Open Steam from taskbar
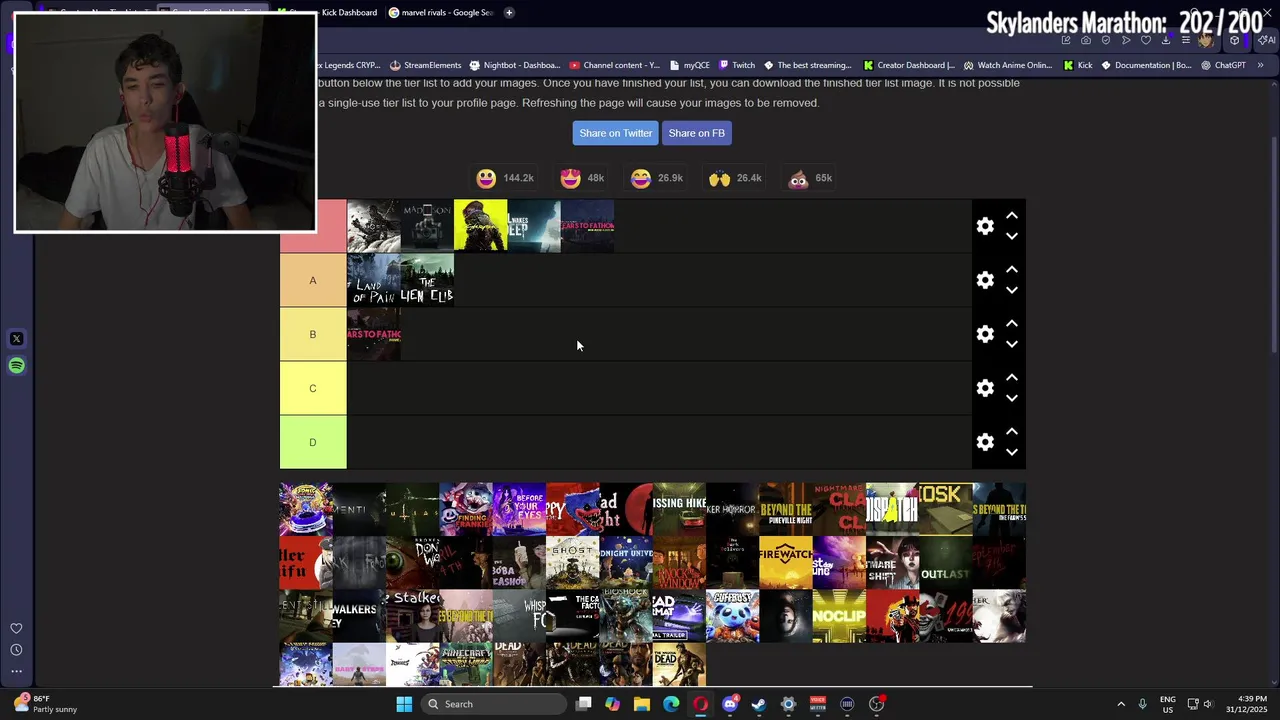Image resolution: width=1280 pixels, height=720 pixels. (759, 704)
